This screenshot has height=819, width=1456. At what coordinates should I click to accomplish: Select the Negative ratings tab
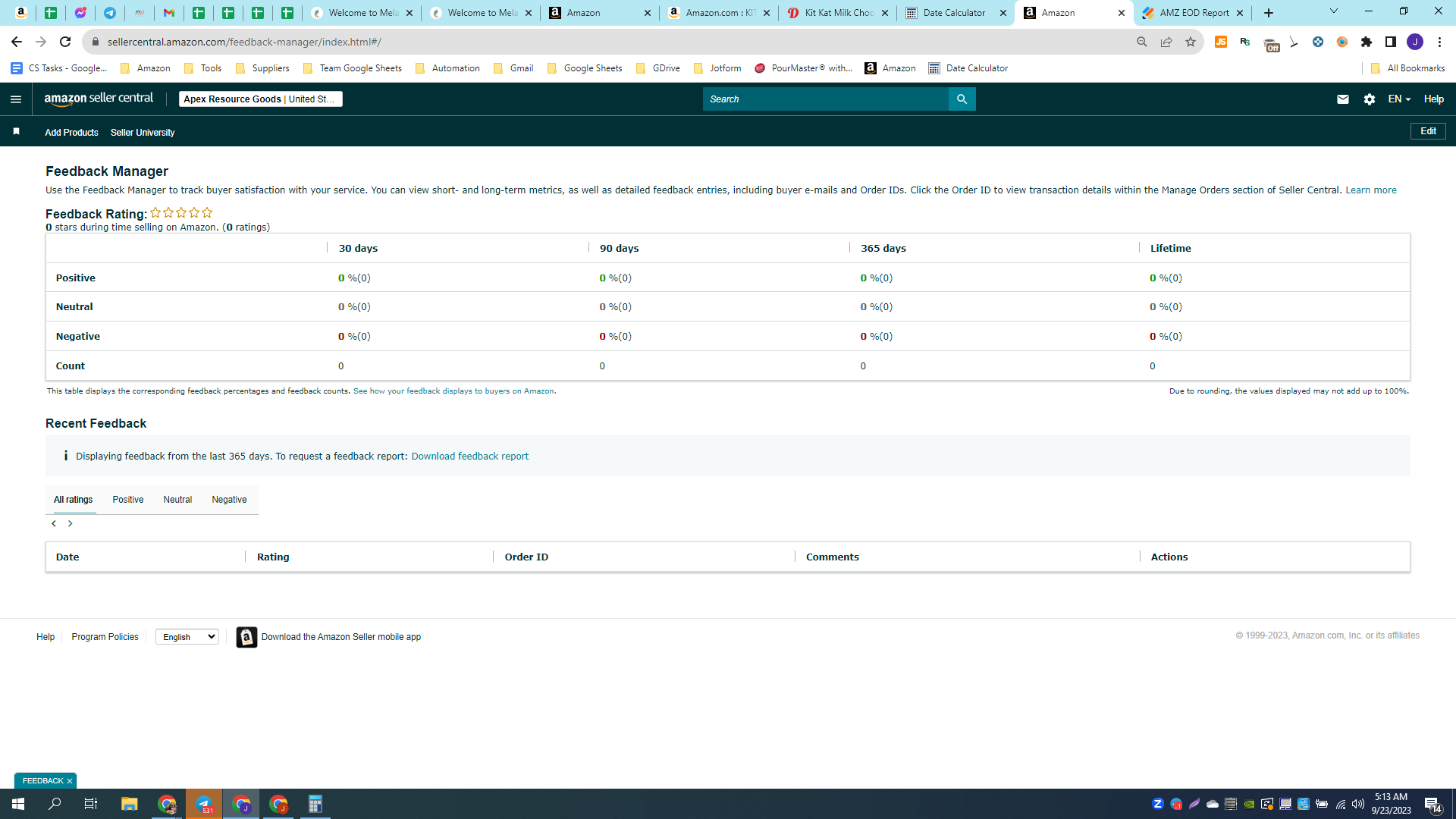click(229, 500)
